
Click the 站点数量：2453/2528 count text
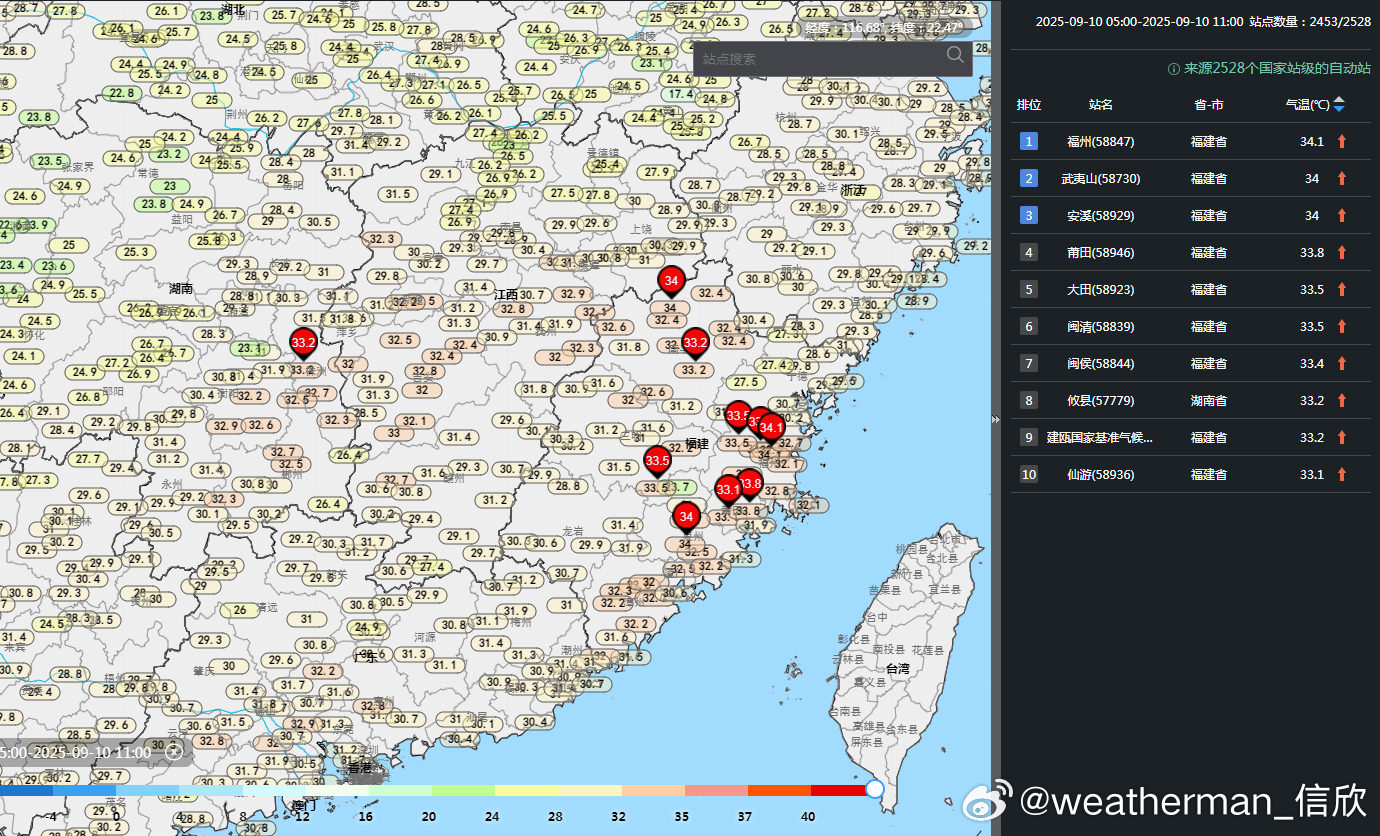[x=1309, y=21]
